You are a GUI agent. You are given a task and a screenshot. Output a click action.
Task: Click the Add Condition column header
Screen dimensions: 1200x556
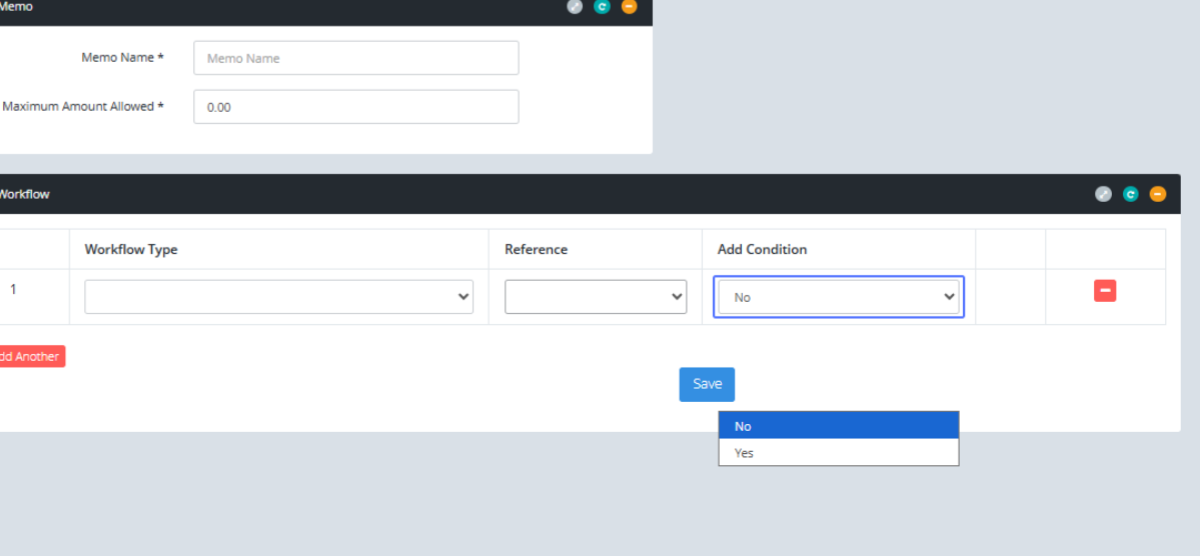pyautogui.click(x=762, y=249)
